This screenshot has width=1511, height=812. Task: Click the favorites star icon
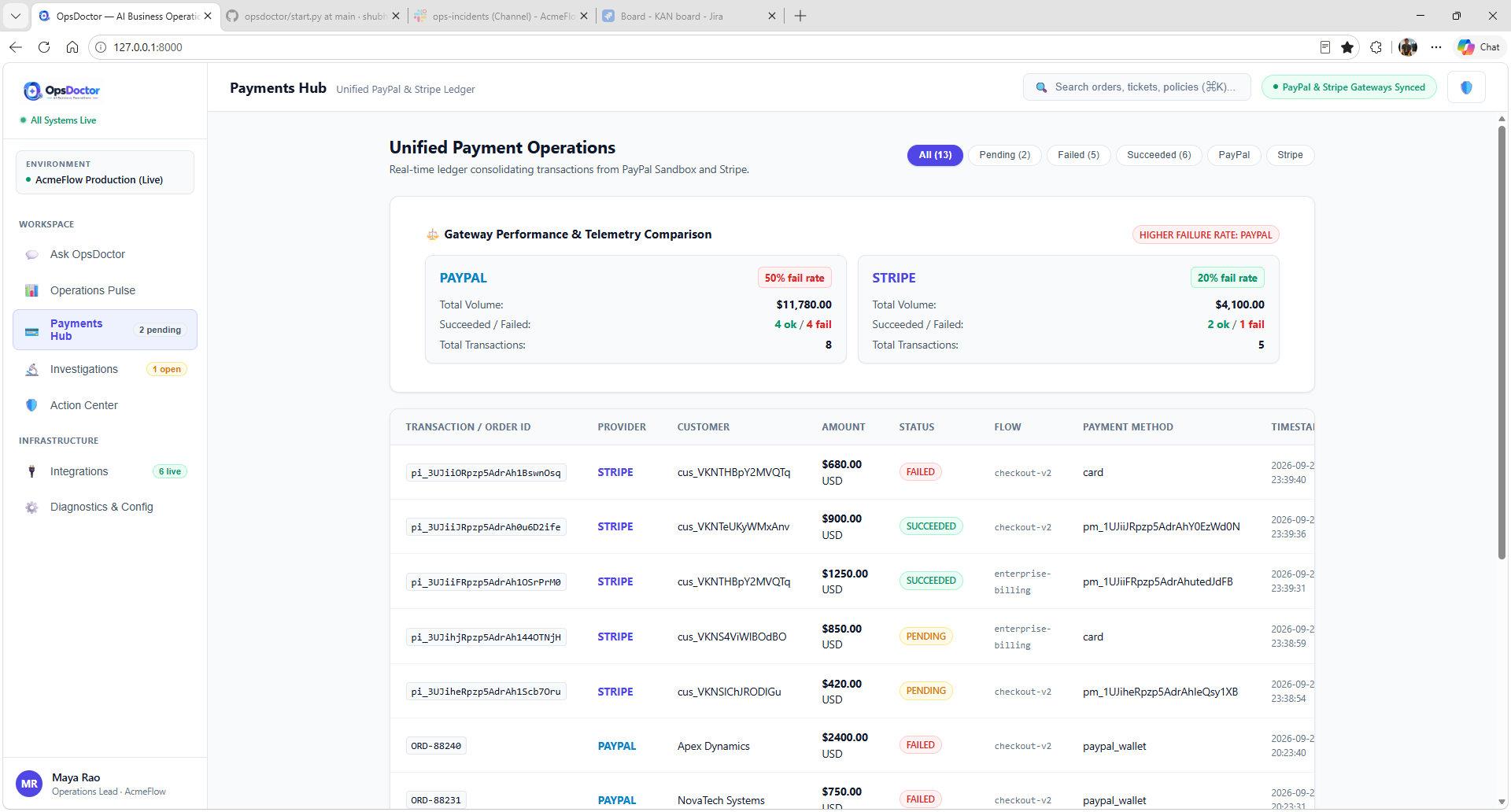[1347, 47]
